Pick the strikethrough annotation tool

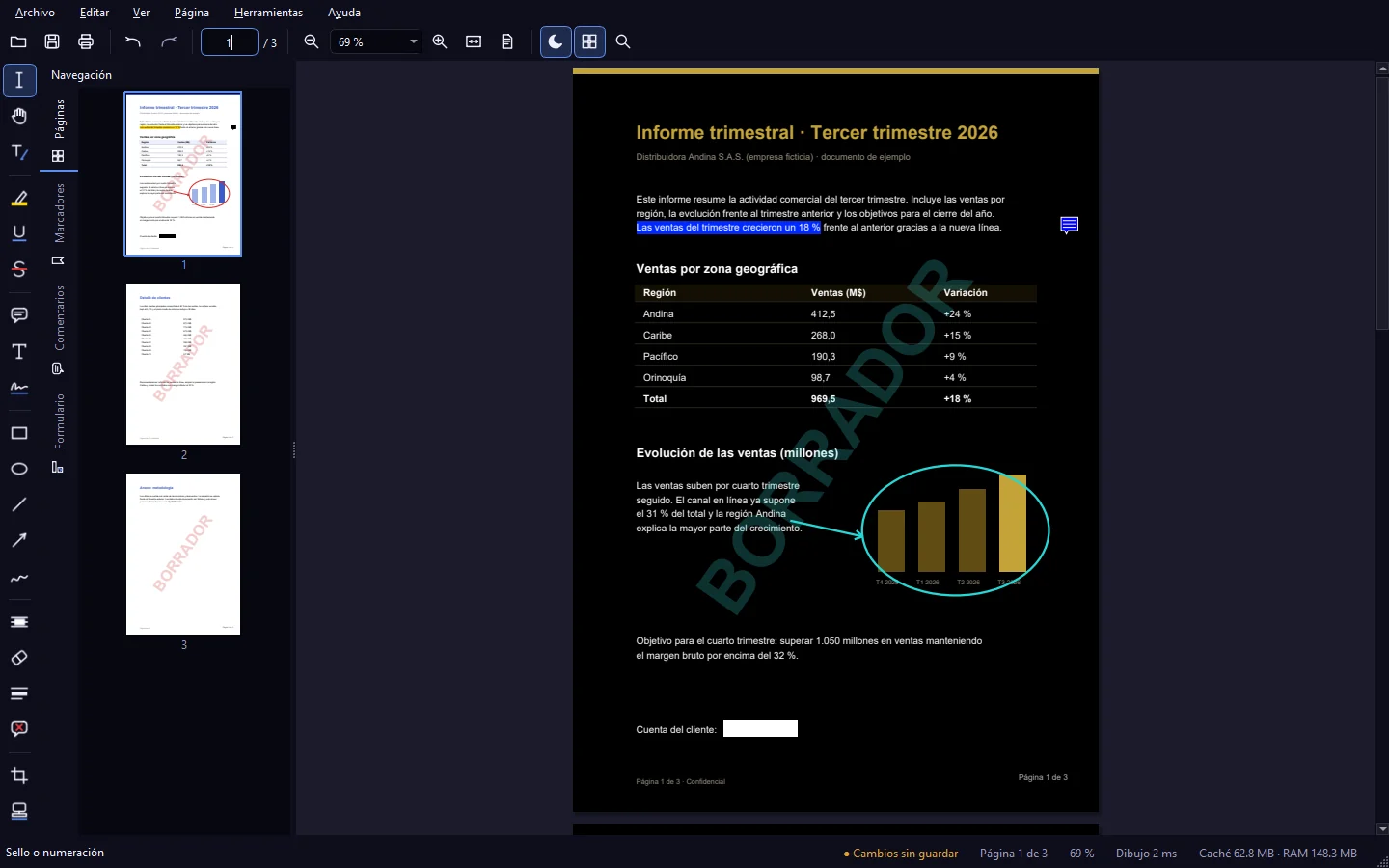click(19, 269)
